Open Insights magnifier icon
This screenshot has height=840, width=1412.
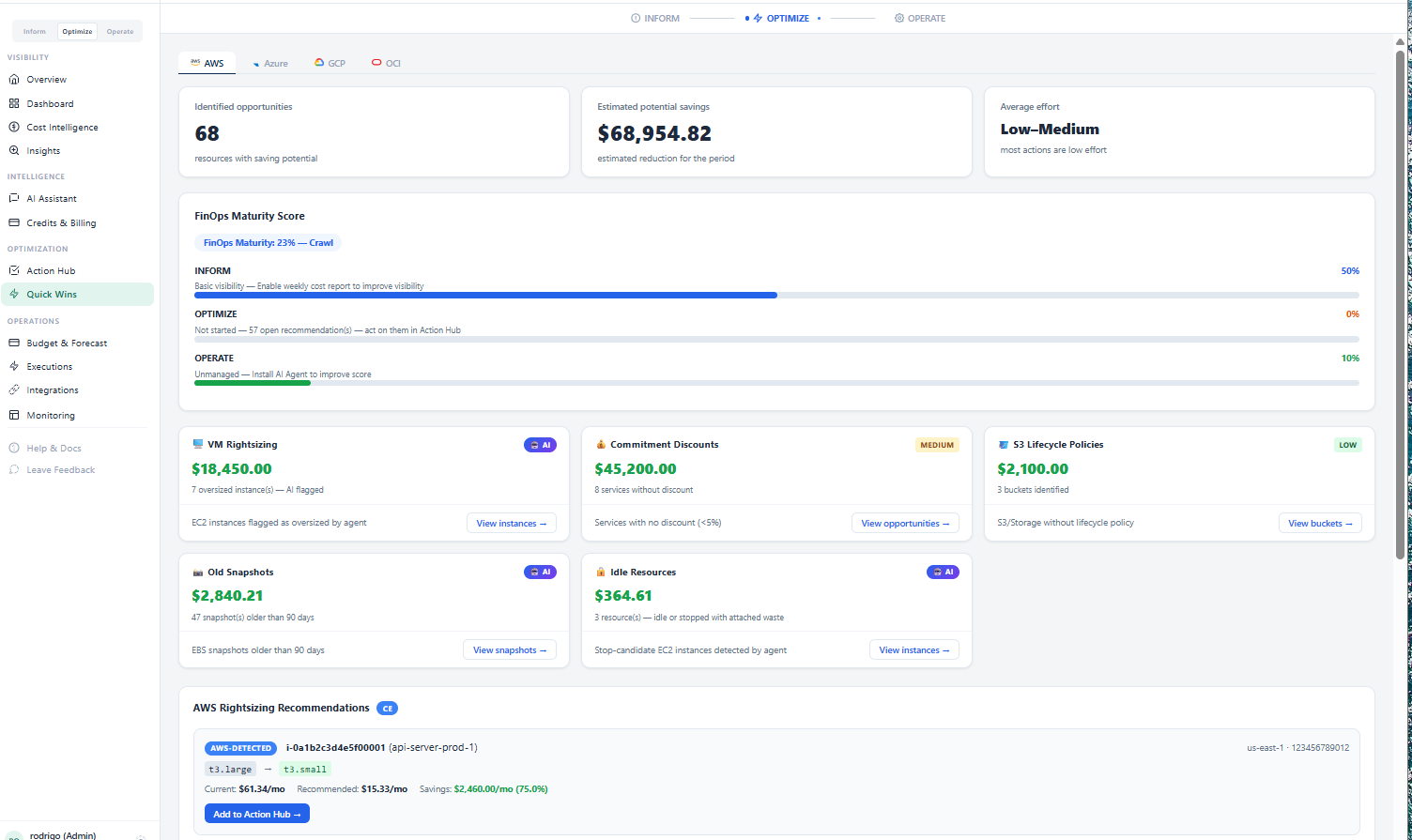click(14, 150)
